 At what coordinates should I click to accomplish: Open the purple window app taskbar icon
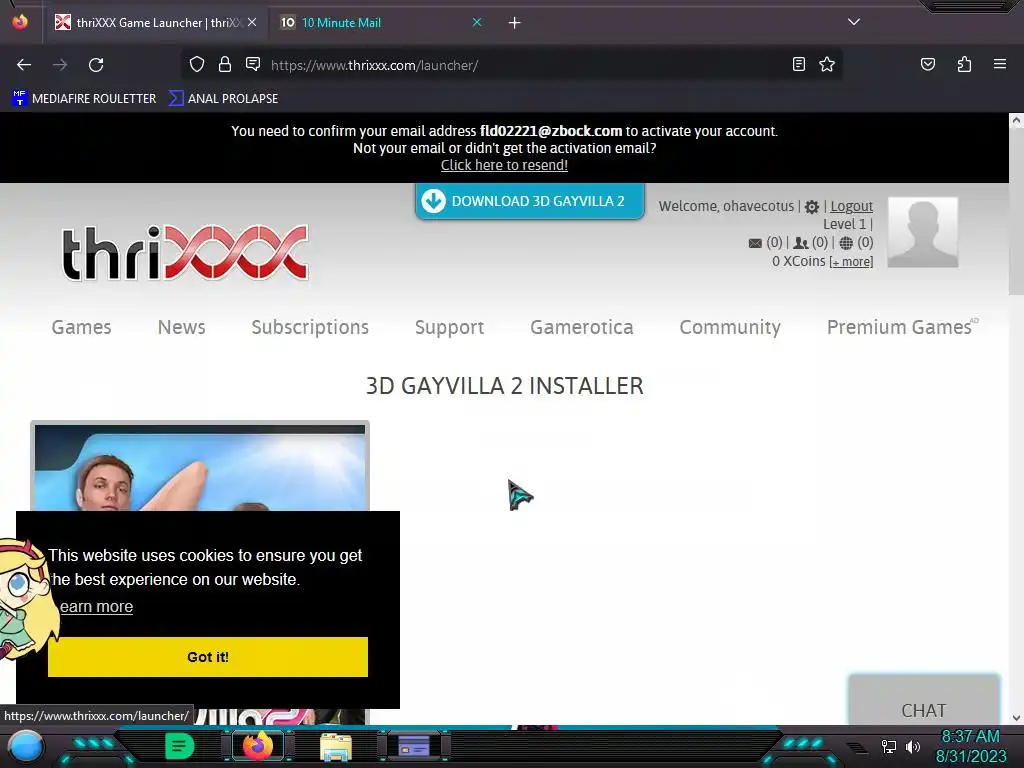[413, 746]
